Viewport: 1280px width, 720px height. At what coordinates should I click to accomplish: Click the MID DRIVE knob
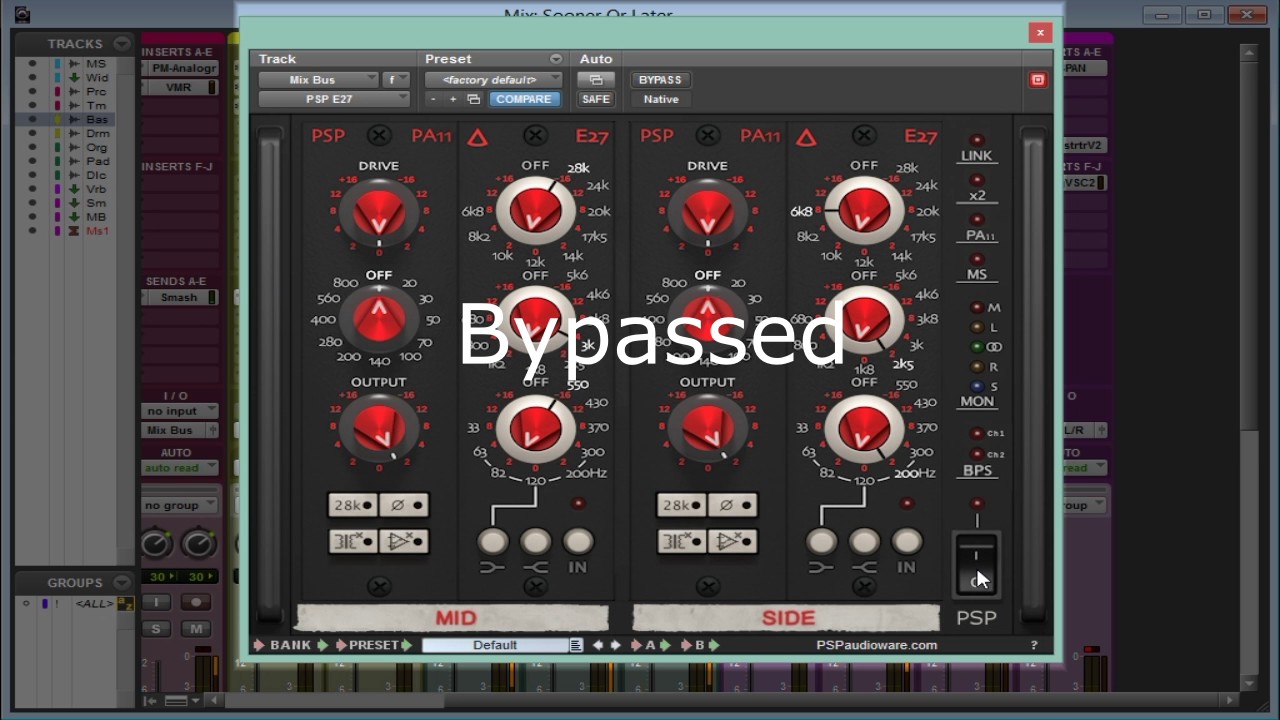pyautogui.click(x=379, y=212)
